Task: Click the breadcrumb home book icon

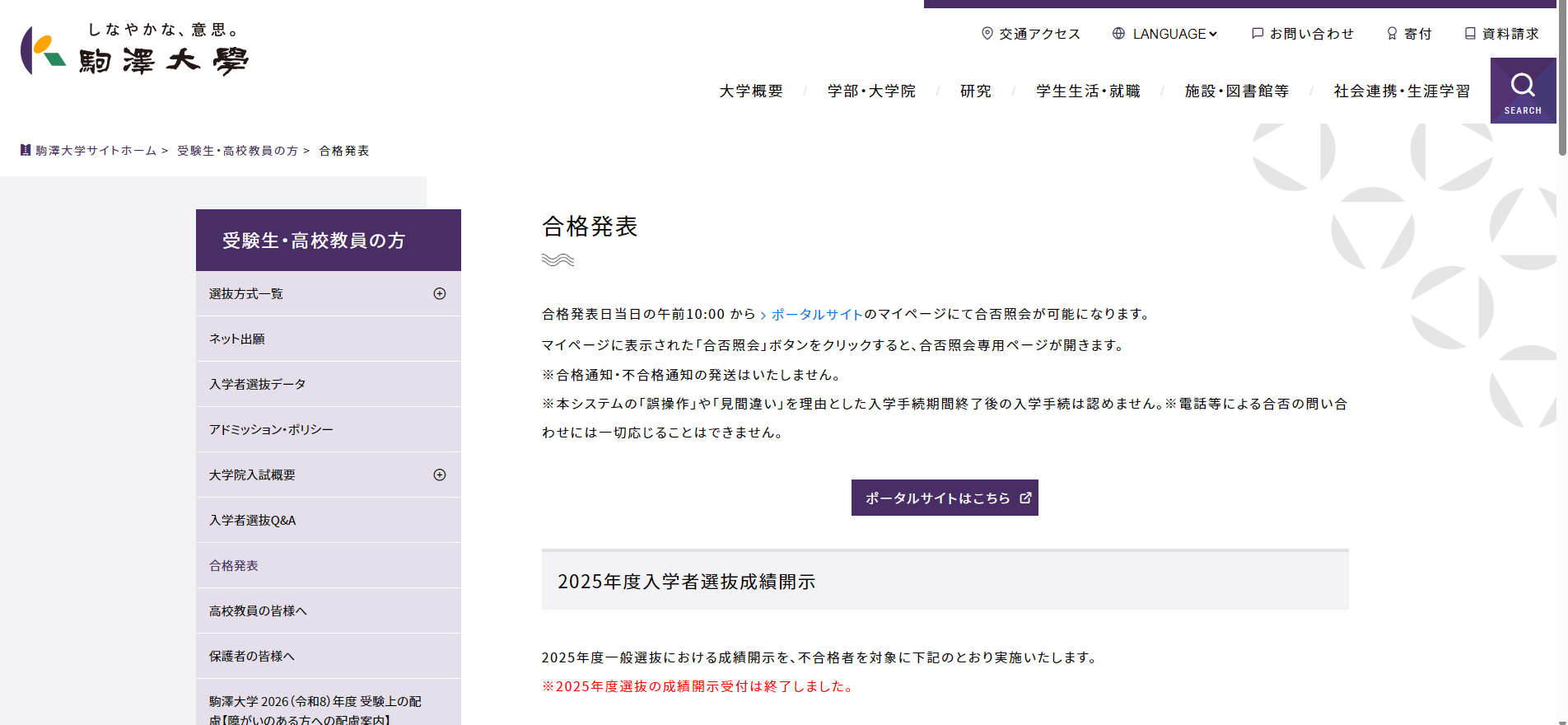Action: 26,150
